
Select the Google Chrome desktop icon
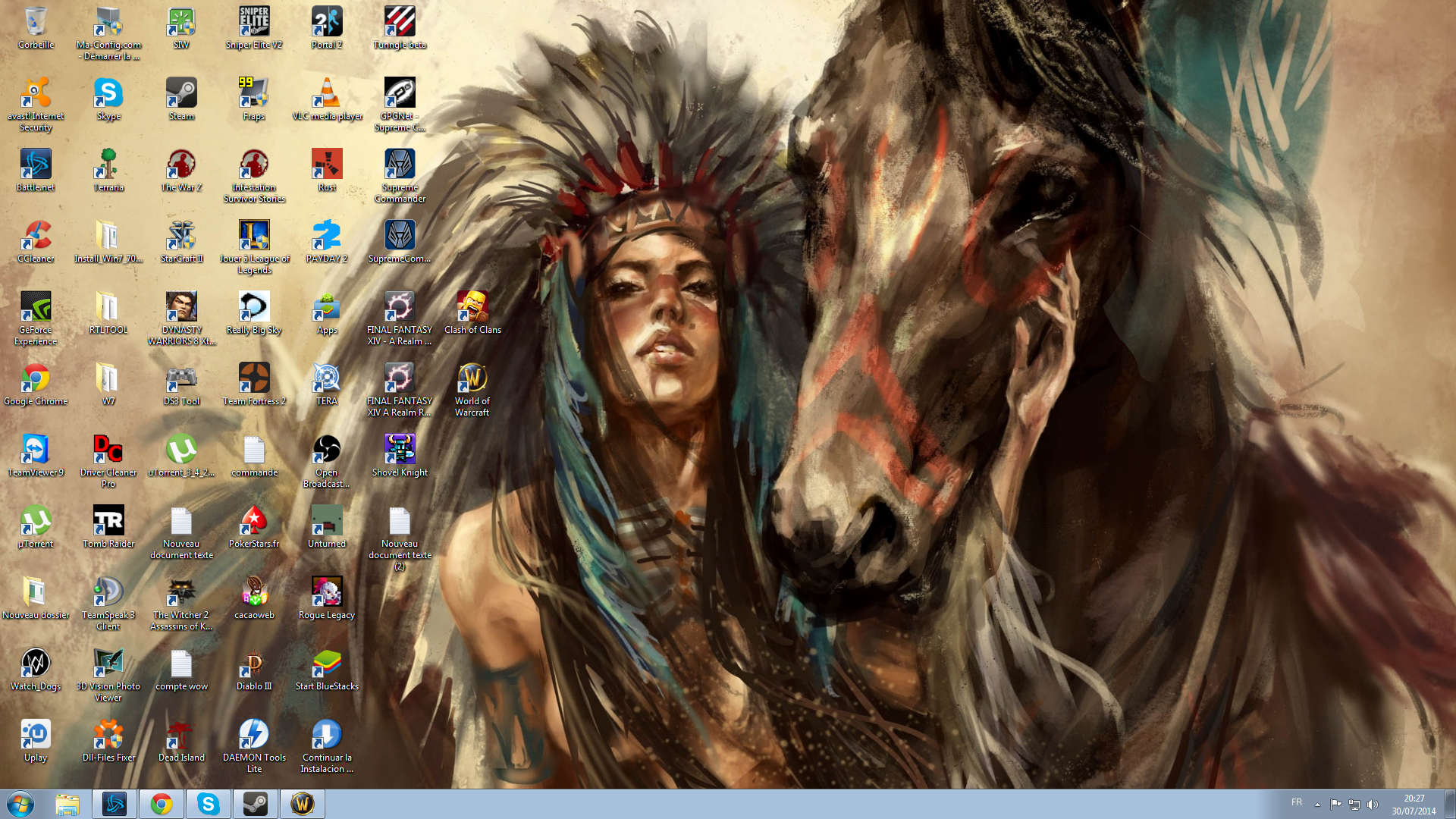pyautogui.click(x=36, y=384)
